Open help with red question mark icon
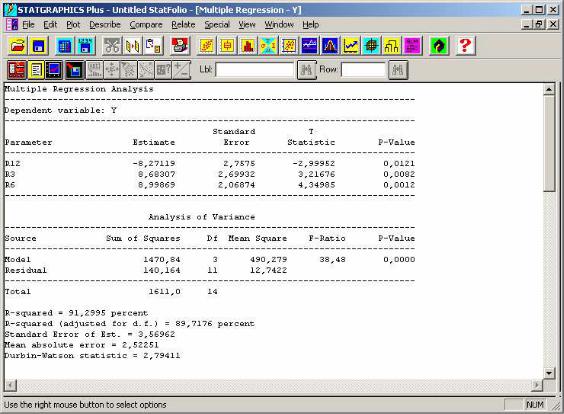 click(465, 46)
